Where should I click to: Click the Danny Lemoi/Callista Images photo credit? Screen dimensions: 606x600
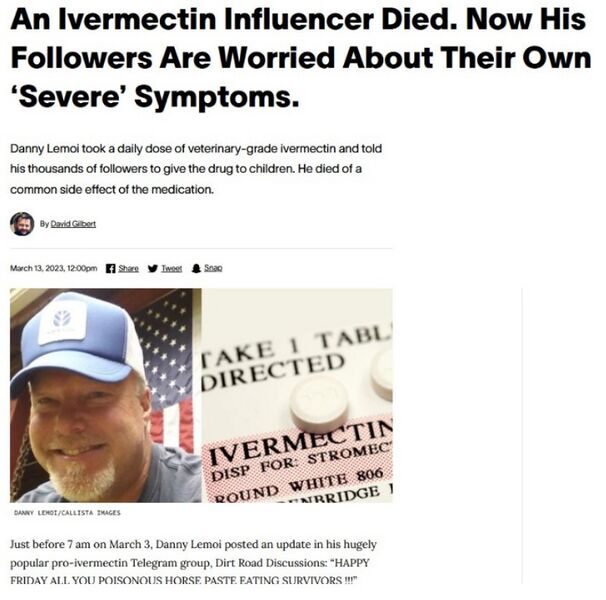click(x=67, y=512)
